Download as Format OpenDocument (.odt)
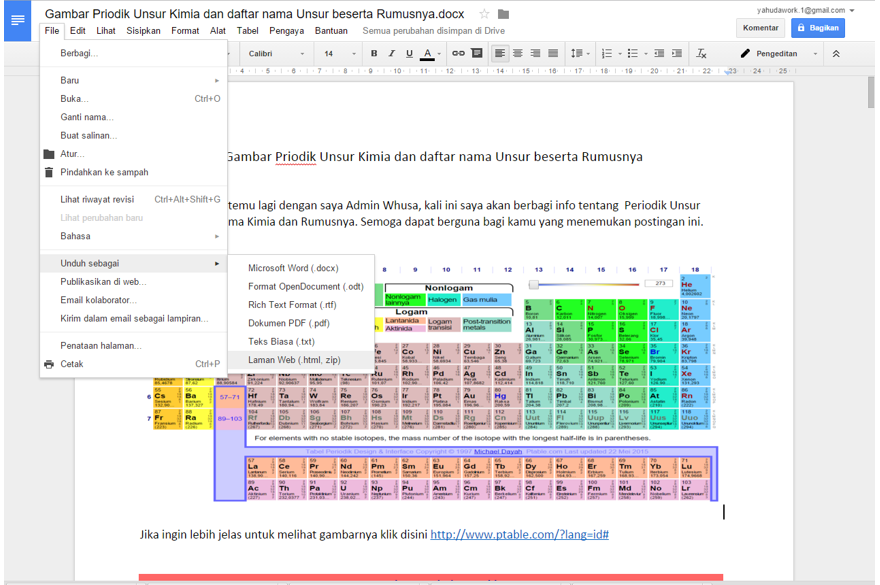This screenshot has height=585, width=880. pos(301,286)
